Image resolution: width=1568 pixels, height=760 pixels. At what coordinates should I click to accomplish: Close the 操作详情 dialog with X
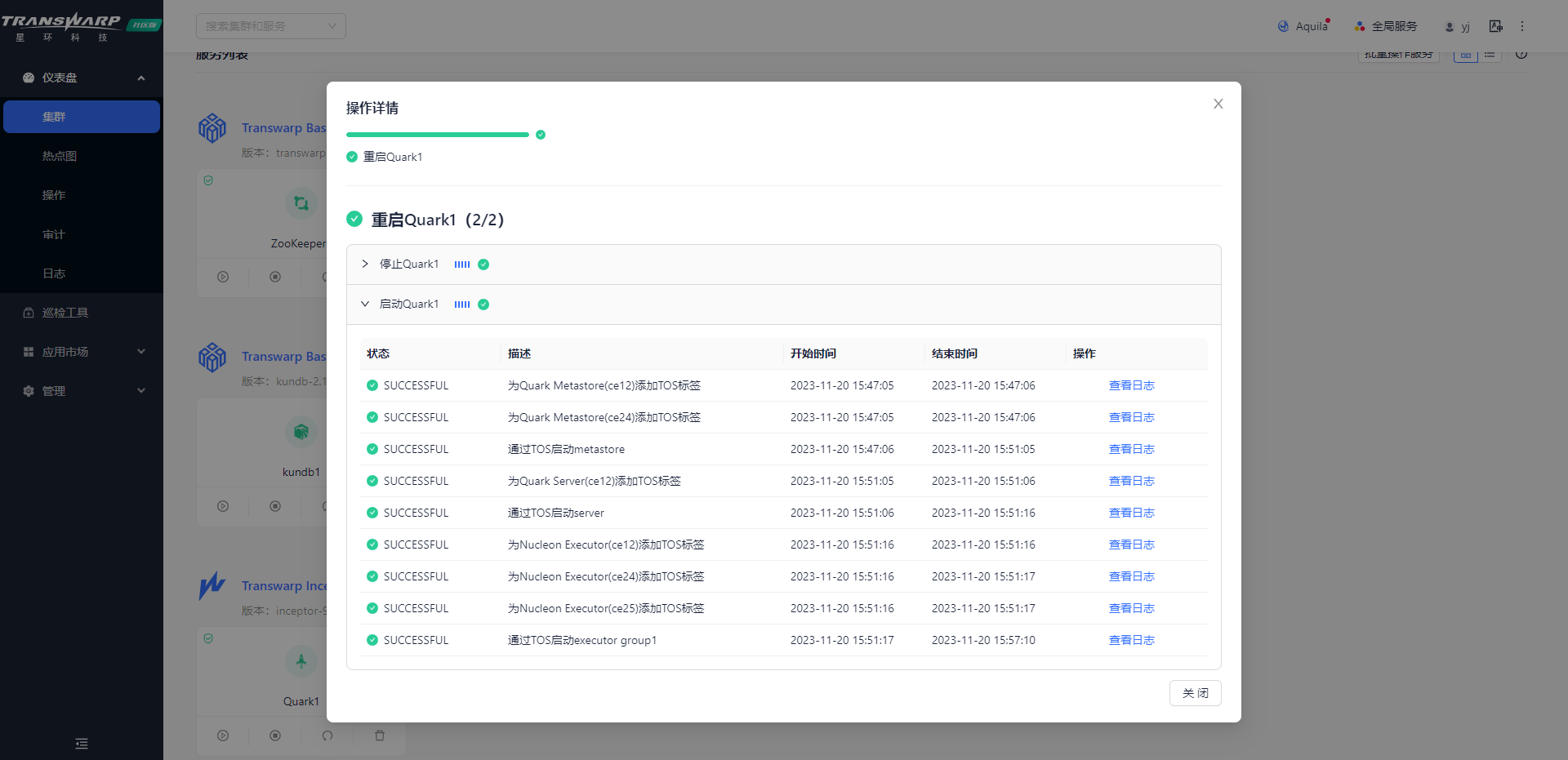pos(1218,104)
